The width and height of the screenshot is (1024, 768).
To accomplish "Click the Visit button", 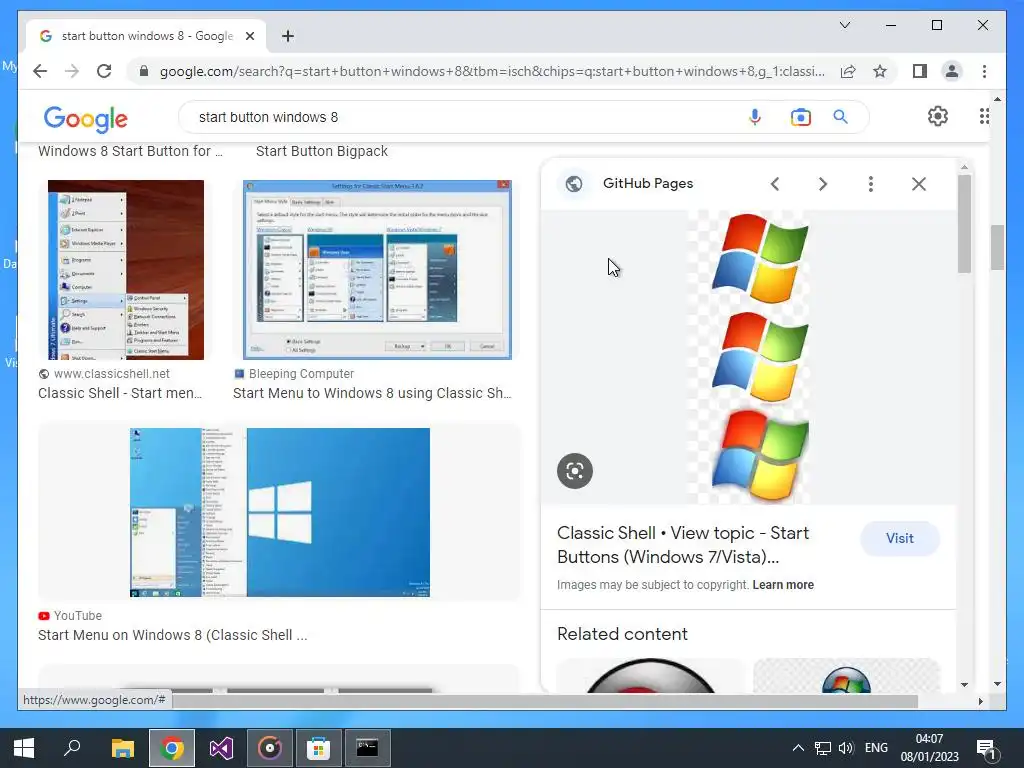I will pos(899,539).
